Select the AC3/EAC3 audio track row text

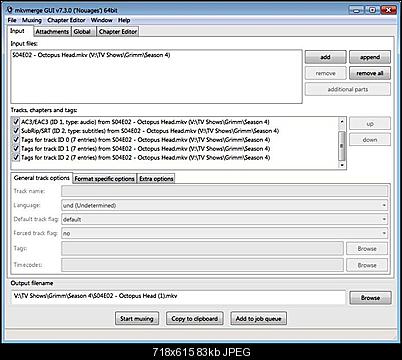pos(145,122)
